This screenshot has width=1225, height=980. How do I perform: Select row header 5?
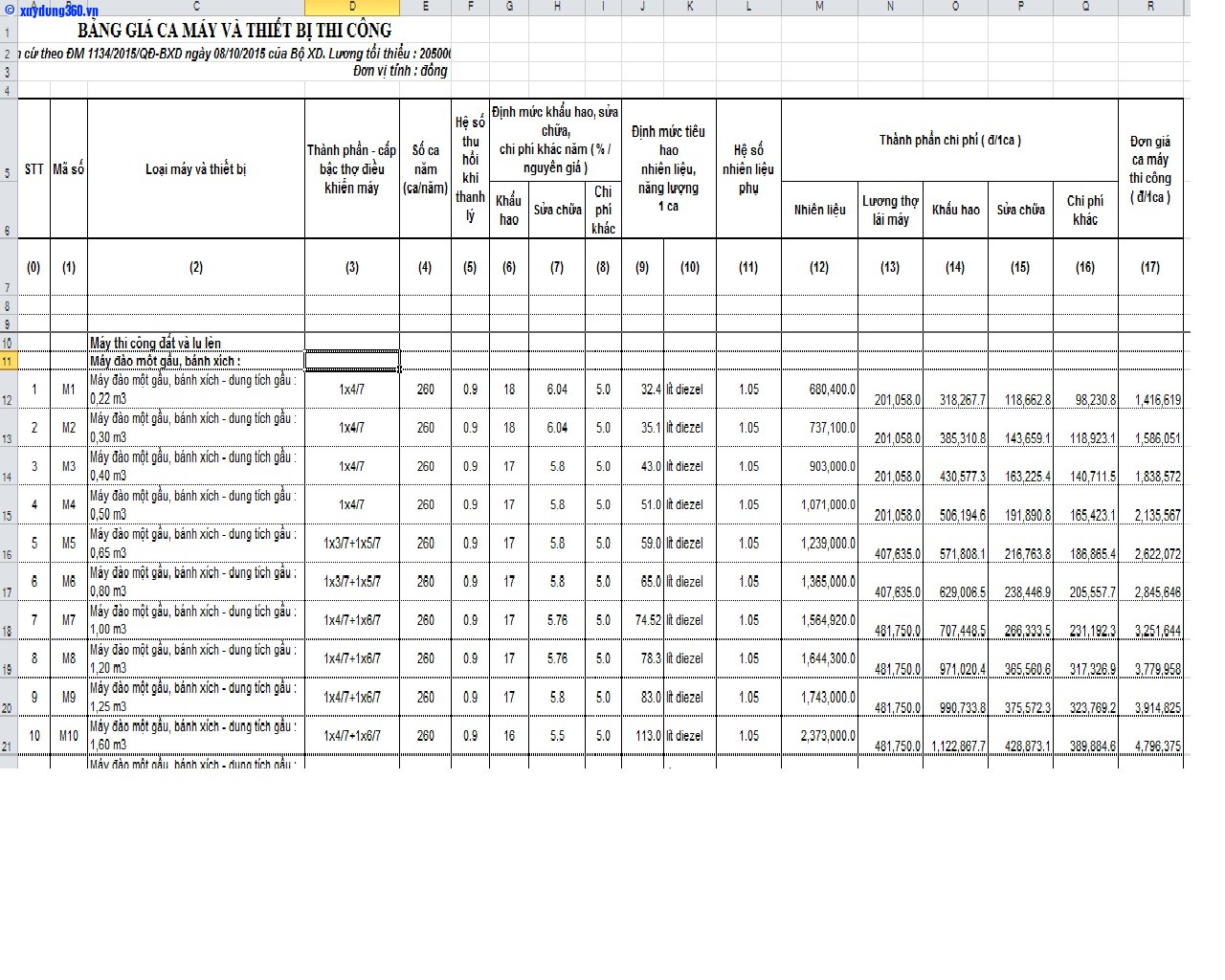(8, 141)
